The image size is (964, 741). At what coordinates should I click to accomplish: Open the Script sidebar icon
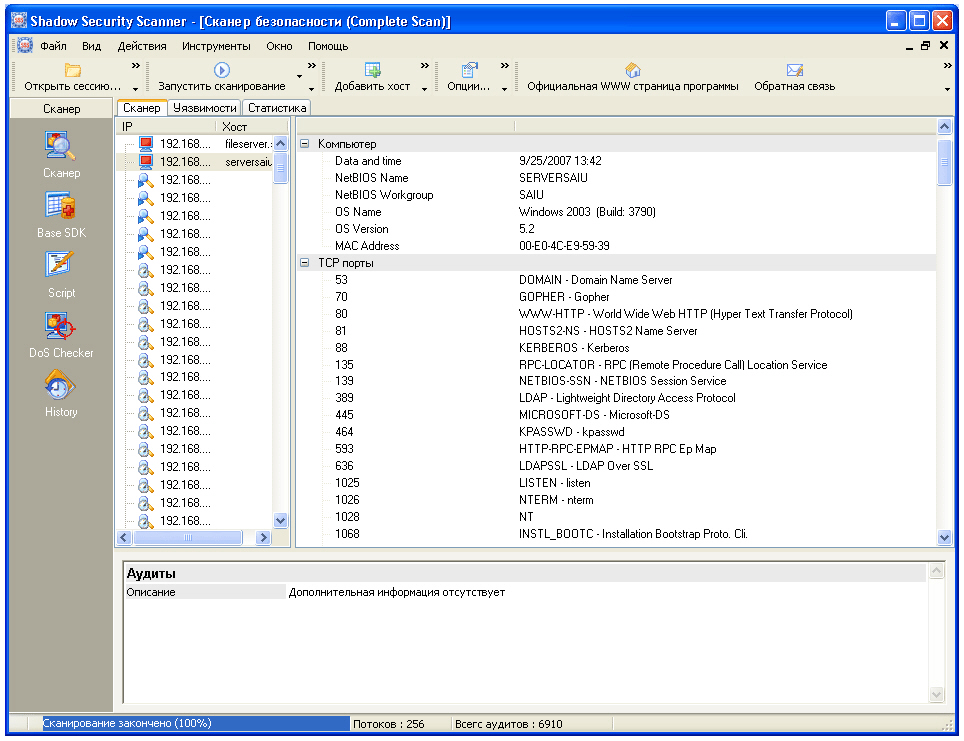[x=61, y=265]
